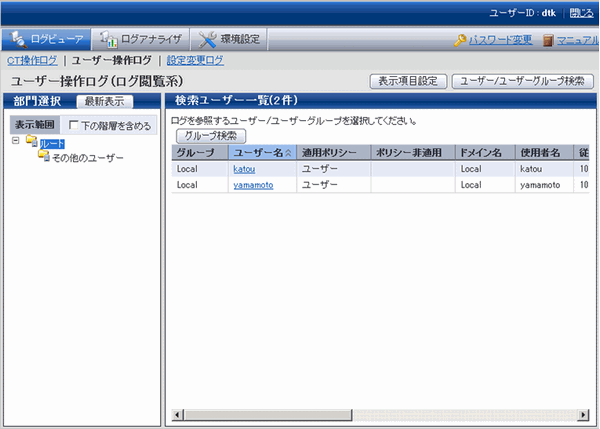Image resolution: width=600 pixels, height=429 pixels.
Task: Click the ルート folder icon in tree
Action: [x=32, y=144]
